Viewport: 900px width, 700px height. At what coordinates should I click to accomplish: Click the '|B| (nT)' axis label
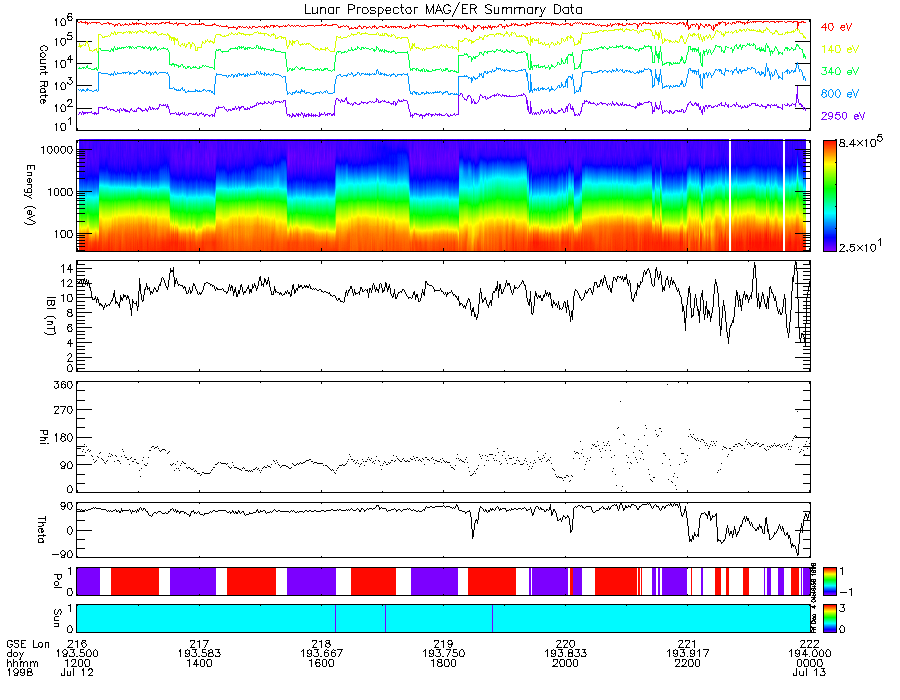[x=51, y=316]
